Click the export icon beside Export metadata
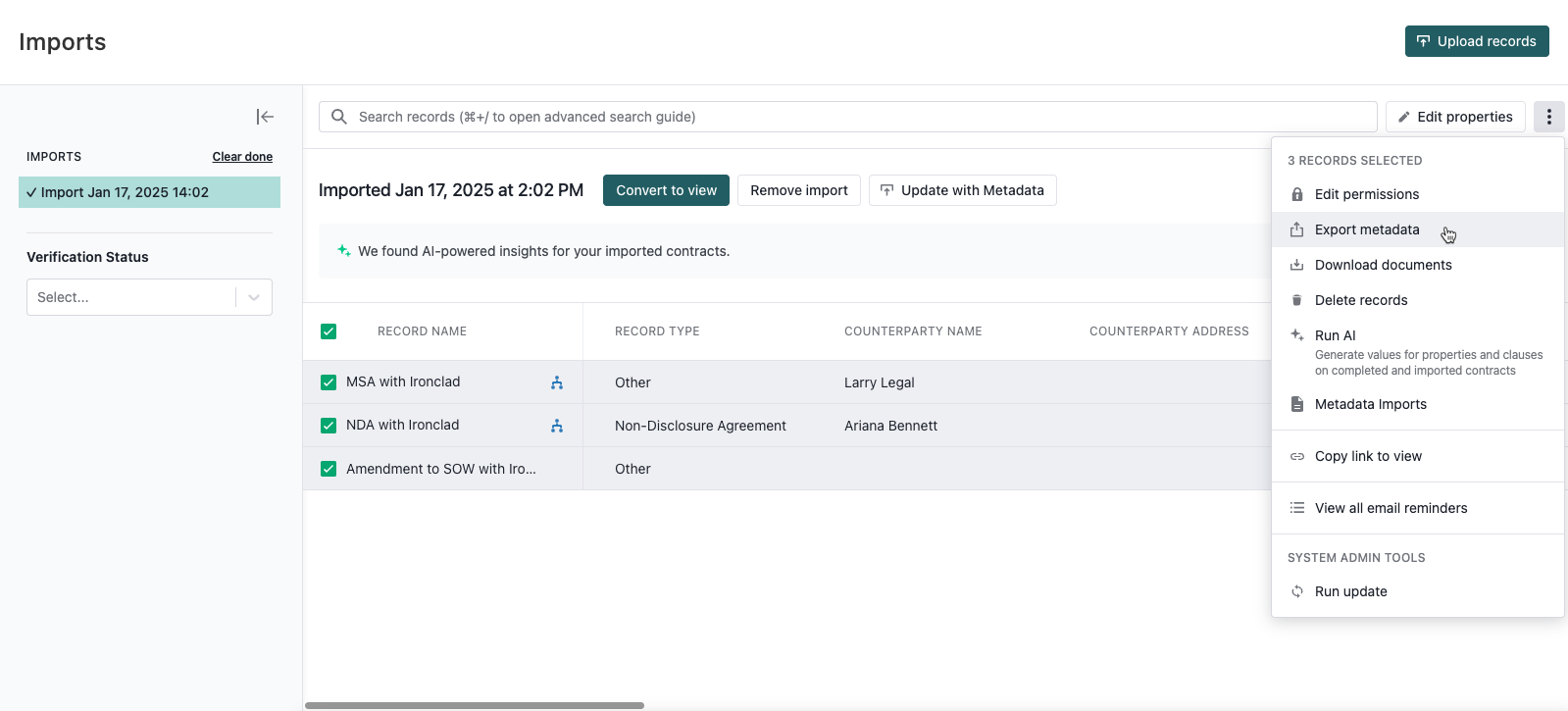 tap(1297, 229)
